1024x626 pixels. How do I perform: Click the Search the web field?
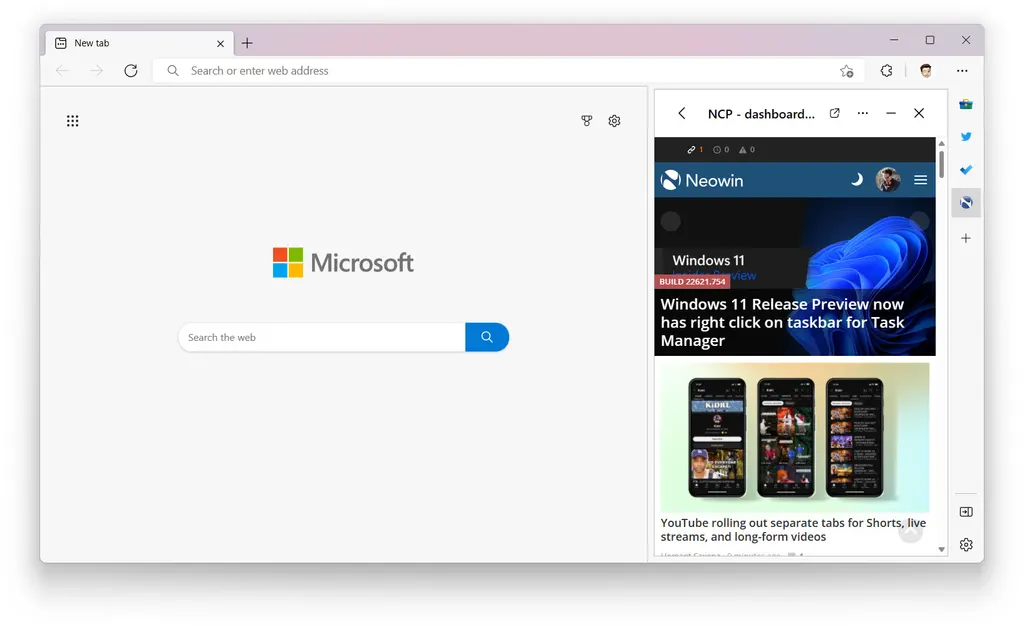click(x=322, y=338)
